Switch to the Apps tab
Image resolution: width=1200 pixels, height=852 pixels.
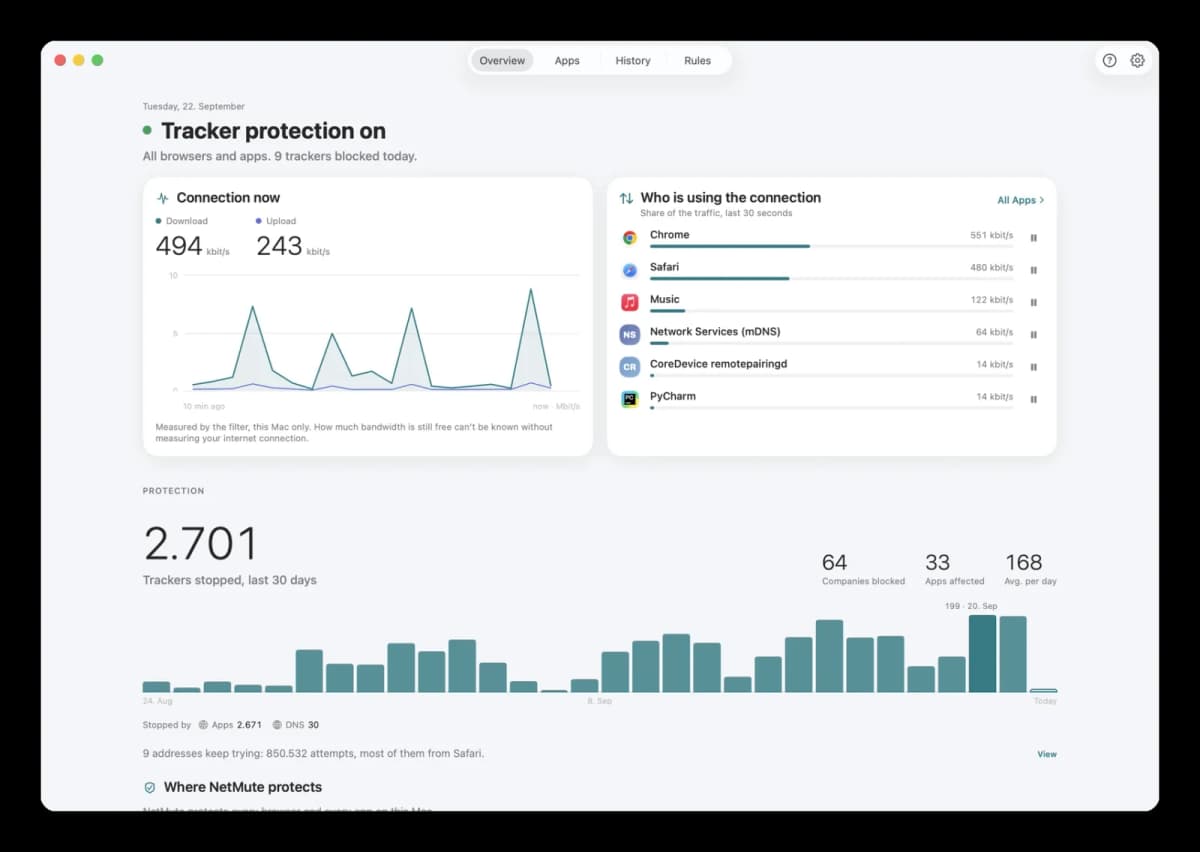567,61
